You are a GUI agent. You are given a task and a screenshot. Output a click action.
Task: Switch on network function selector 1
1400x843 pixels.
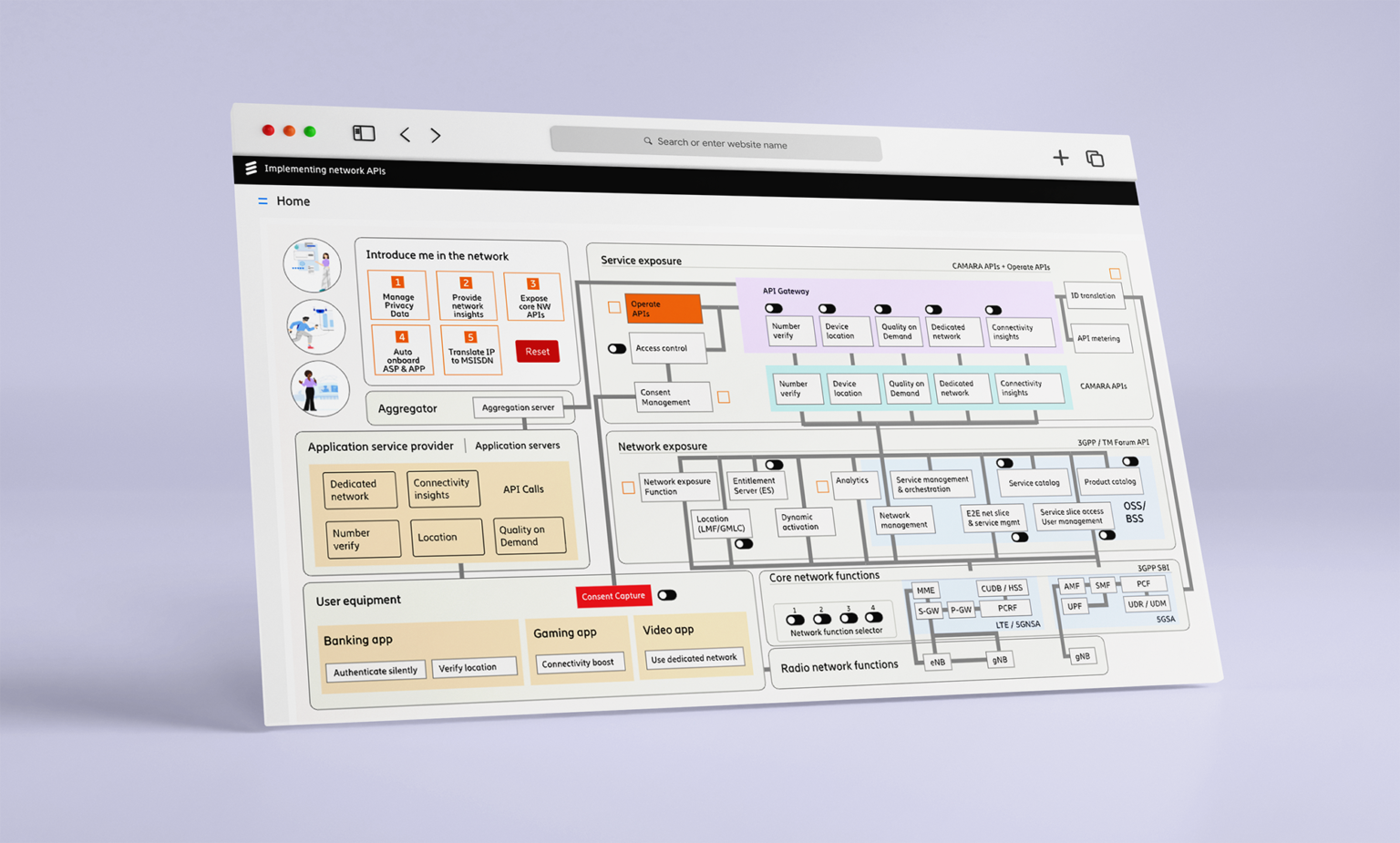(x=795, y=620)
